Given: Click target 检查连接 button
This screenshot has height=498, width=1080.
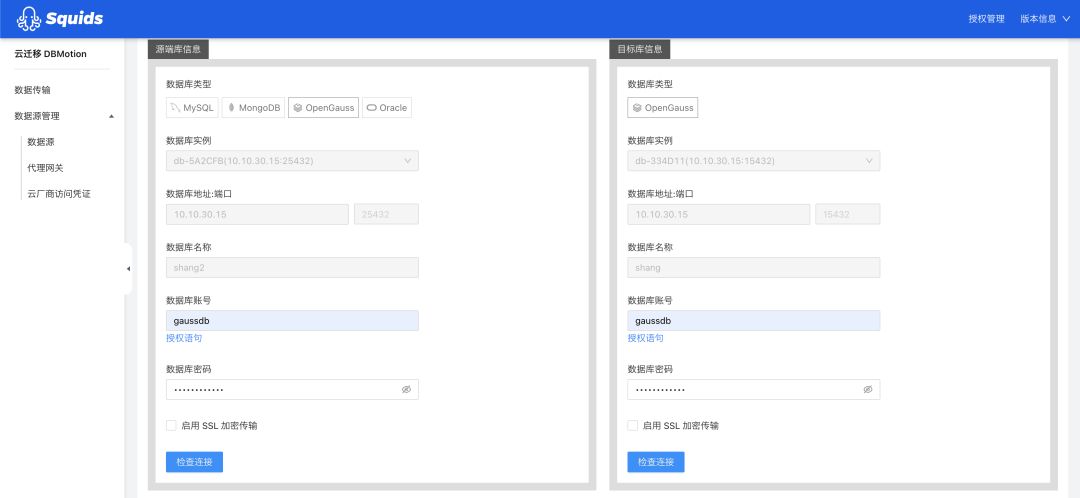Looking at the screenshot, I should click(656, 461).
